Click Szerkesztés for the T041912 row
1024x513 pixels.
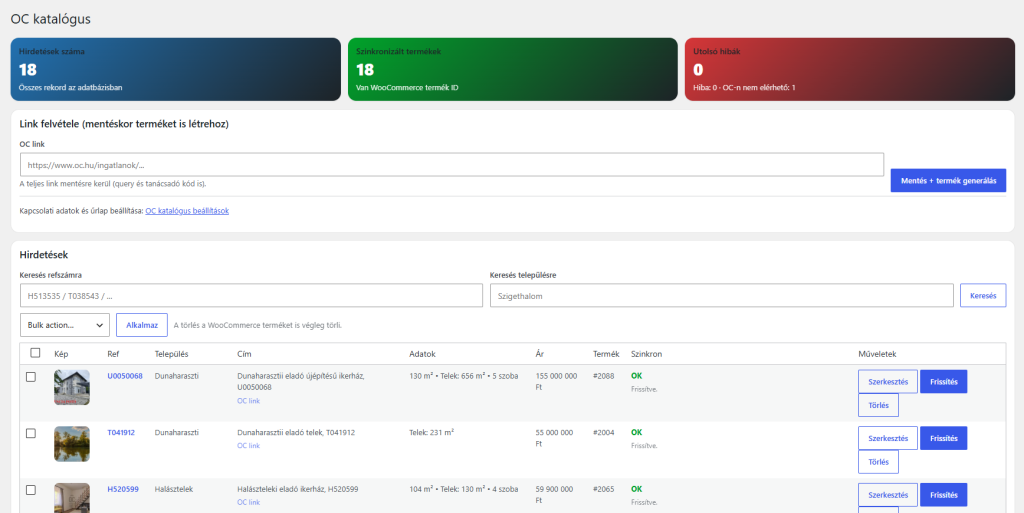[888, 439]
